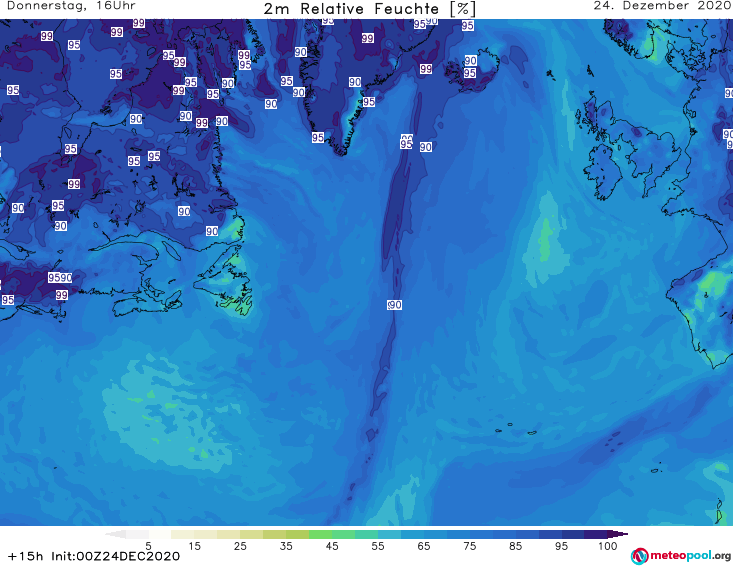733x566 pixels.
Task: Click the legend value 25
Action: (x=240, y=546)
